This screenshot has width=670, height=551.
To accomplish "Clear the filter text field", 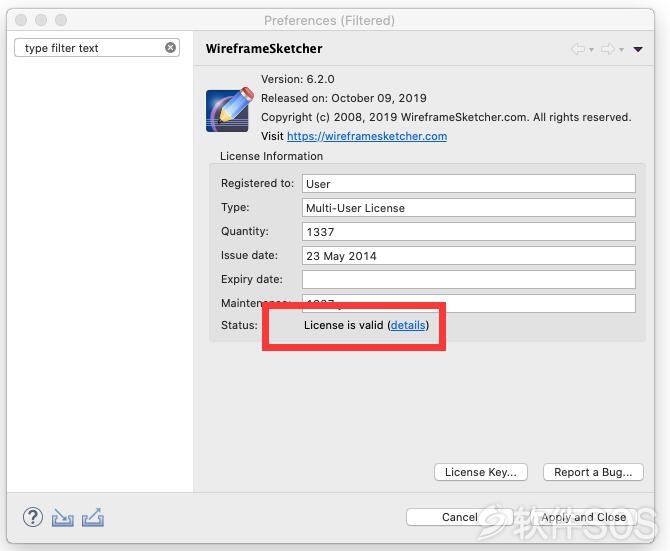I will (x=170, y=47).
